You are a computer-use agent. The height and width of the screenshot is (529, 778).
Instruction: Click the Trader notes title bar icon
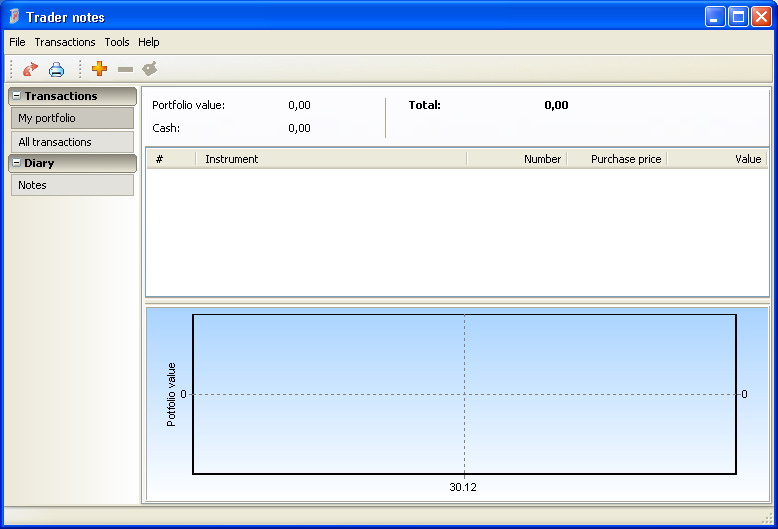pyautogui.click(x=14, y=17)
